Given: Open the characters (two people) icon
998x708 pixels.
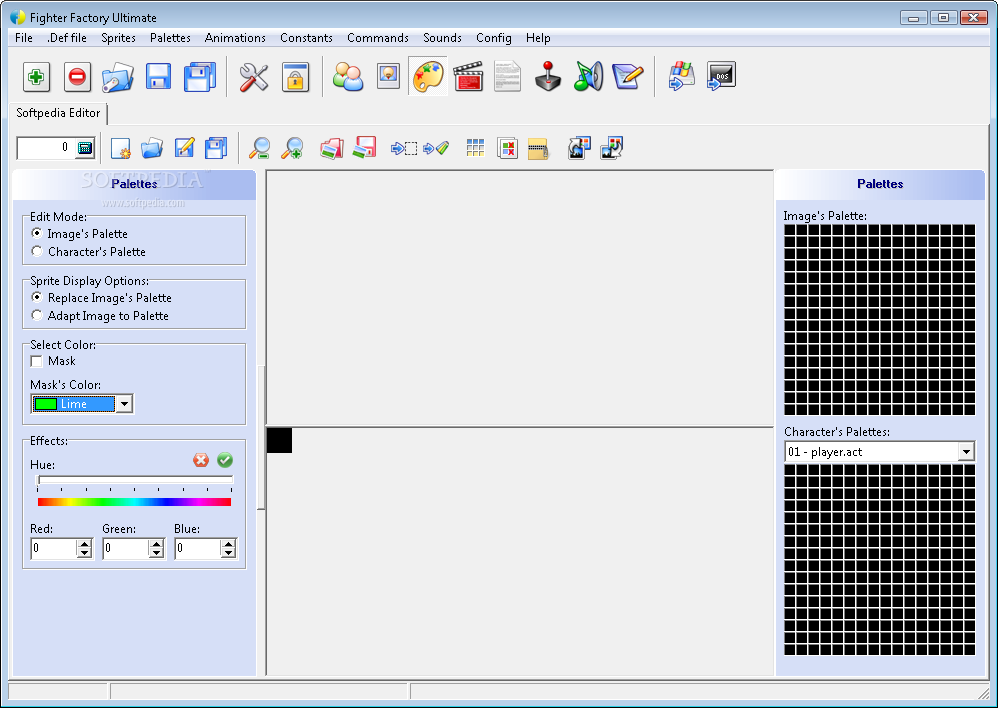Looking at the screenshot, I should click(x=348, y=77).
